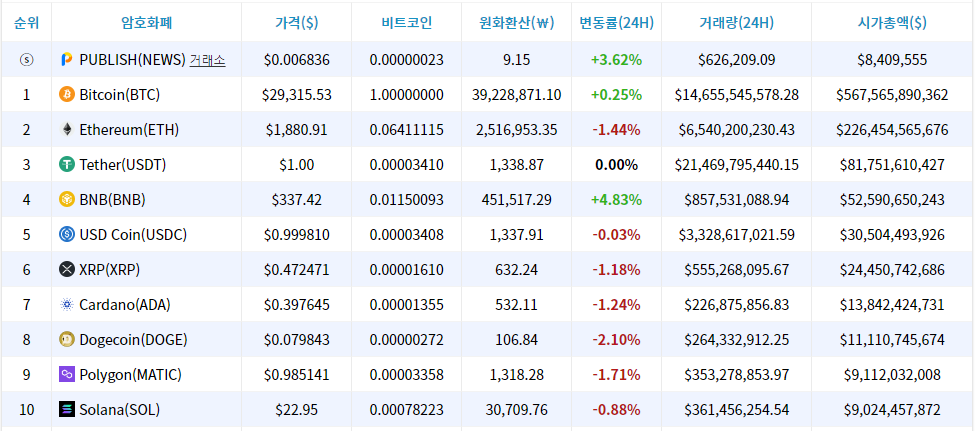The image size is (977, 431).
Task: Sort by the 거래량(24H) column header
Action: tap(736, 23)
